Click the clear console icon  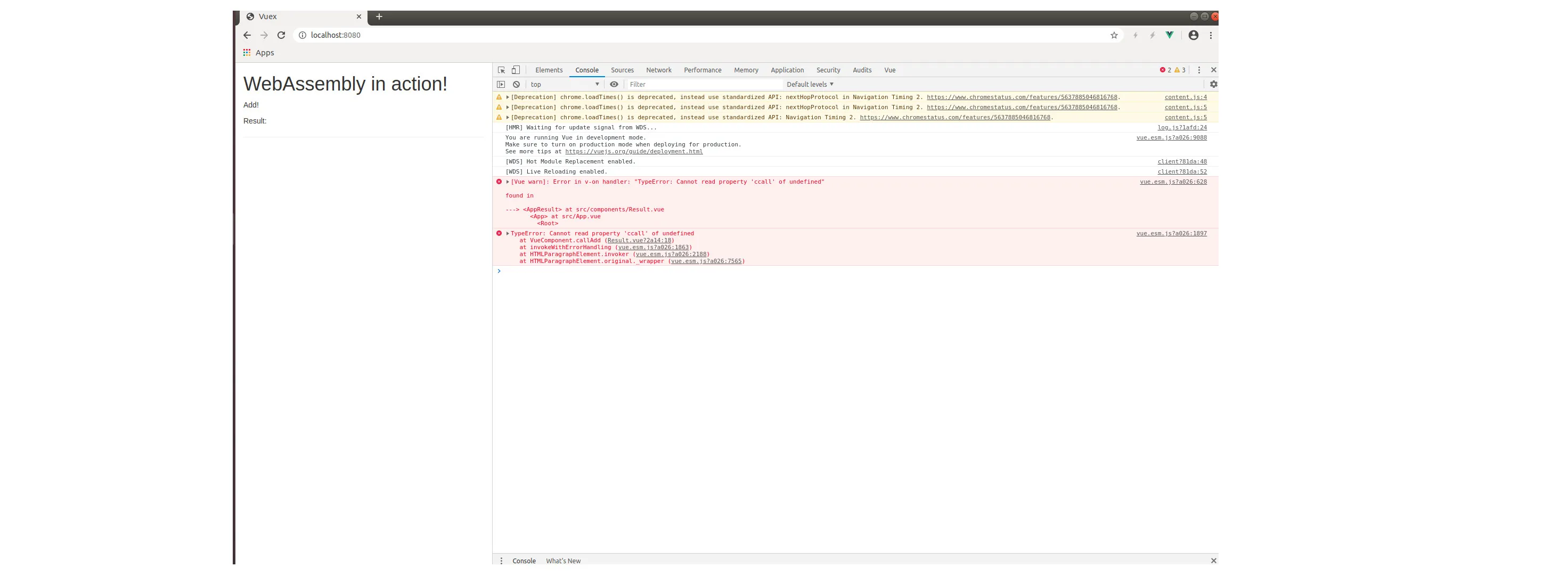coord(516,85)
